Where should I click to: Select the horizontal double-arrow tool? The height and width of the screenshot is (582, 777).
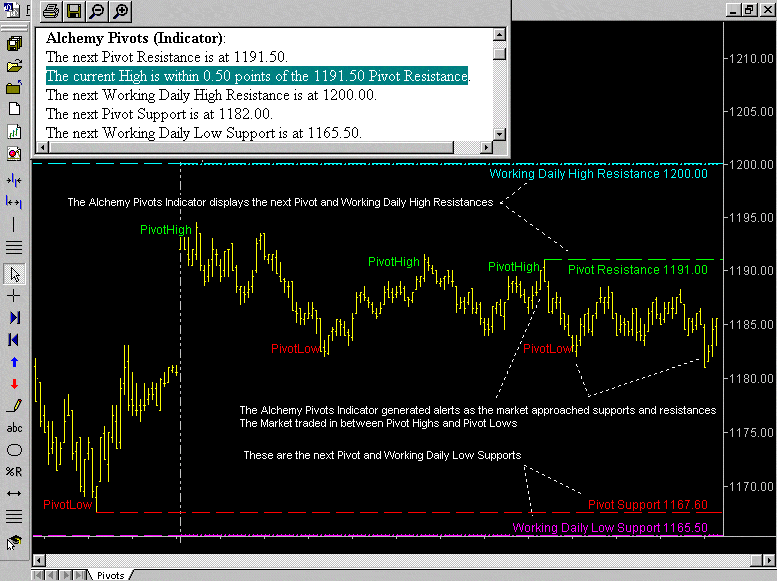click(14, 493)
